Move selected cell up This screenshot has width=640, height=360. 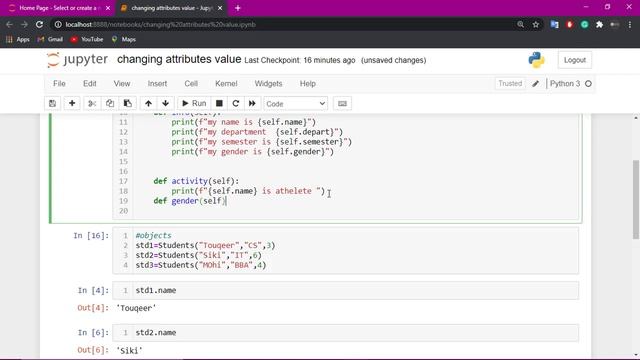149,104
